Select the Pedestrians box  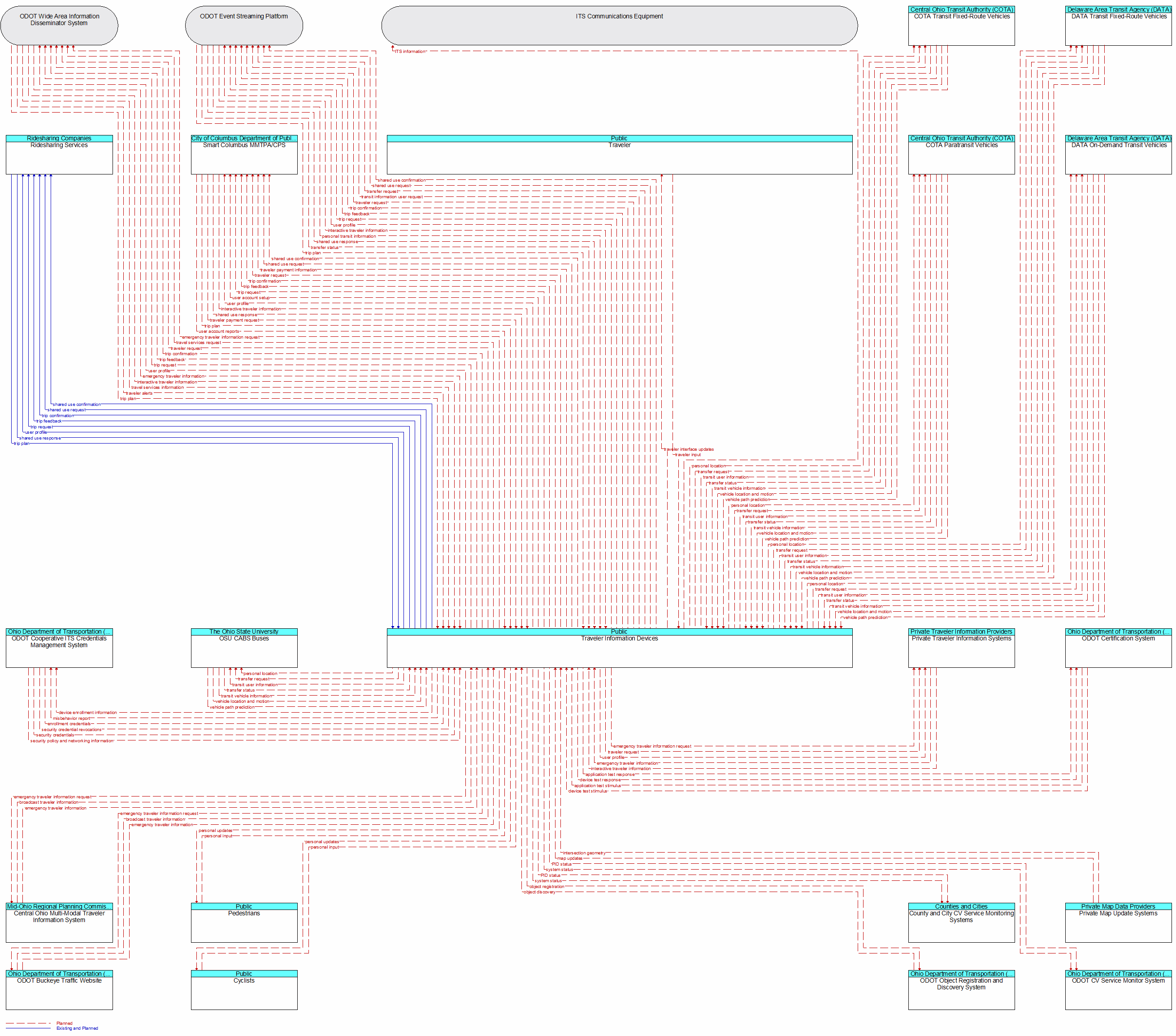(244, 923)
